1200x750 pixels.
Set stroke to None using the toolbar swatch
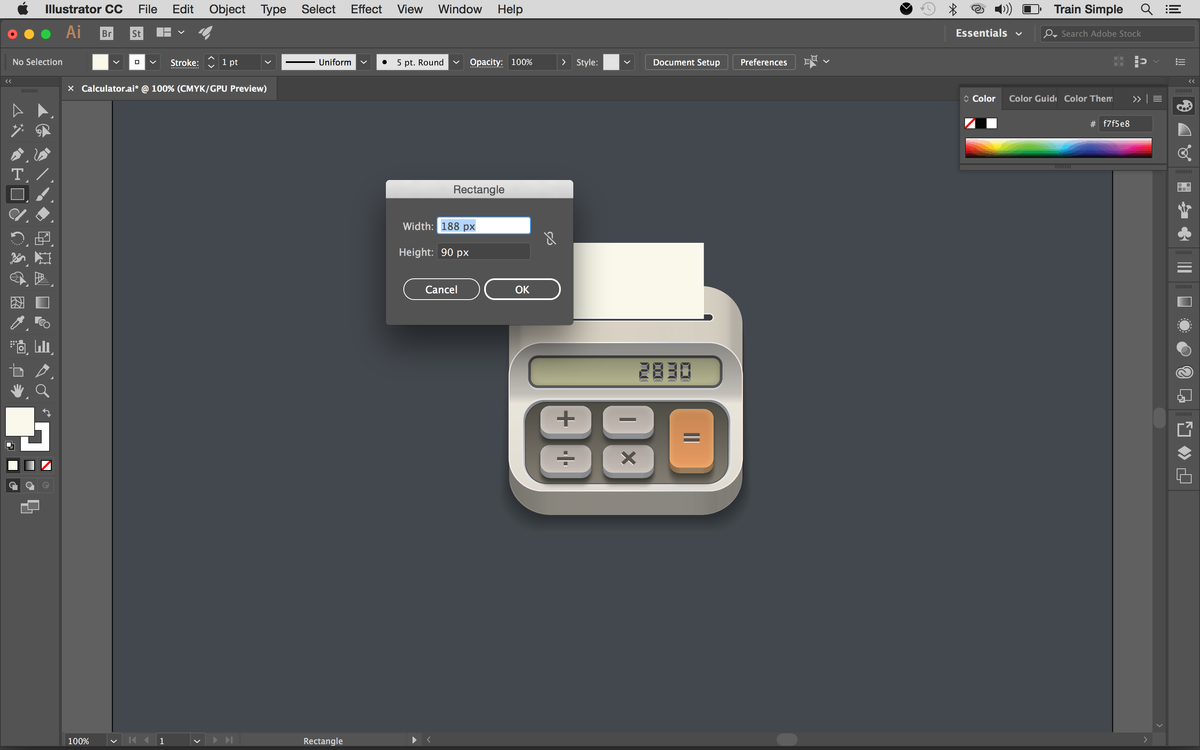point(45,465)
